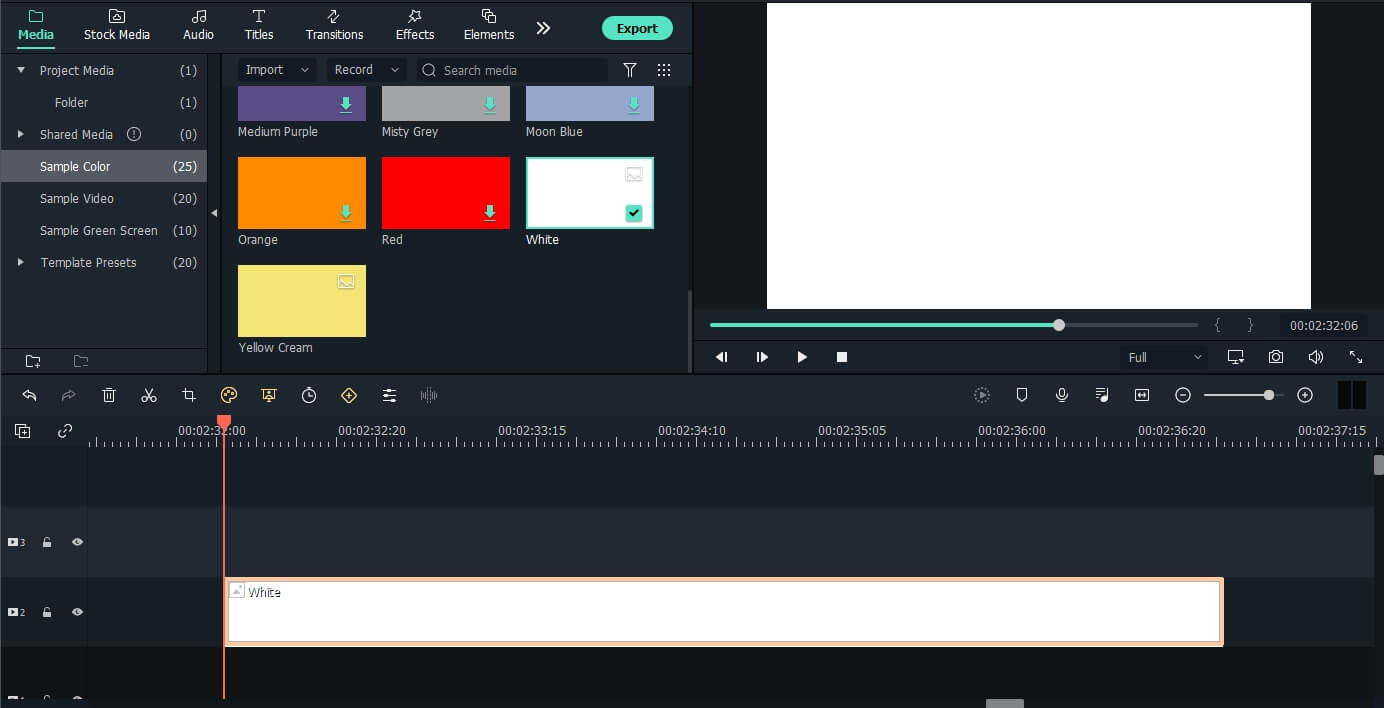Open the filter funnel icon

click(630, 70)
